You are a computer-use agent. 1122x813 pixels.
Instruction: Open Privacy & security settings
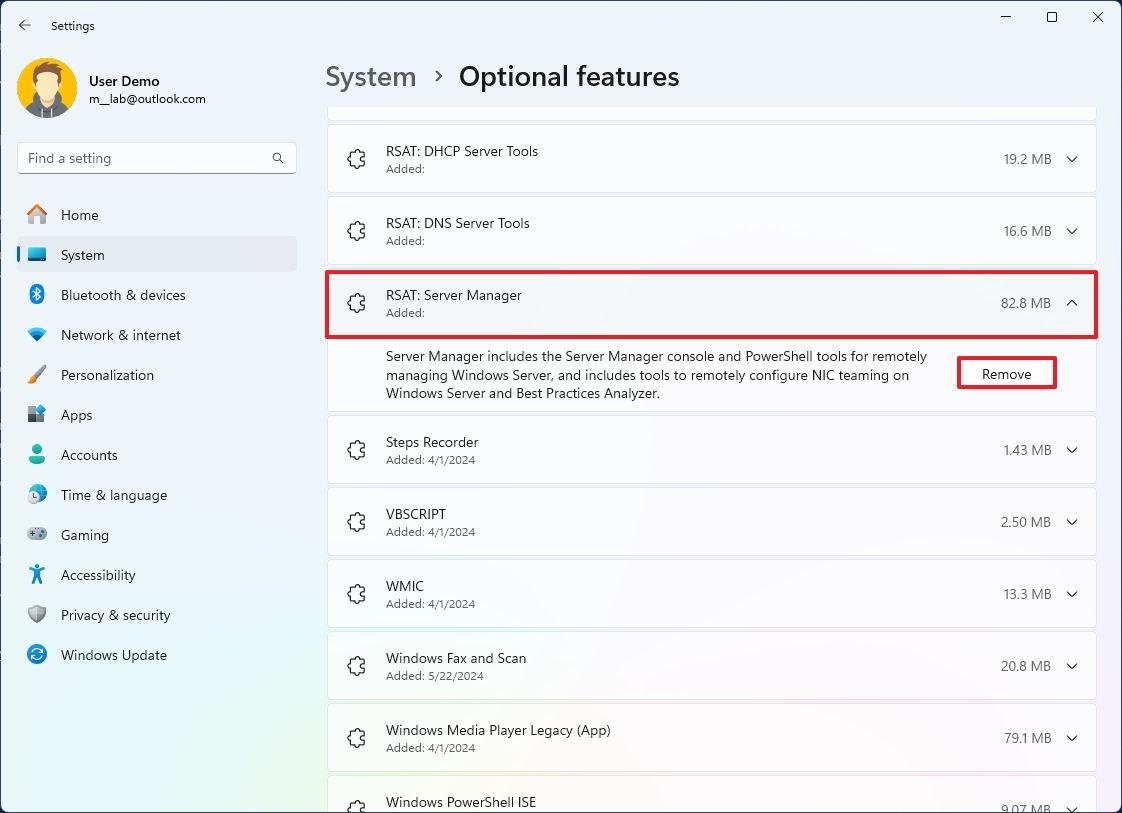[115, 614]
